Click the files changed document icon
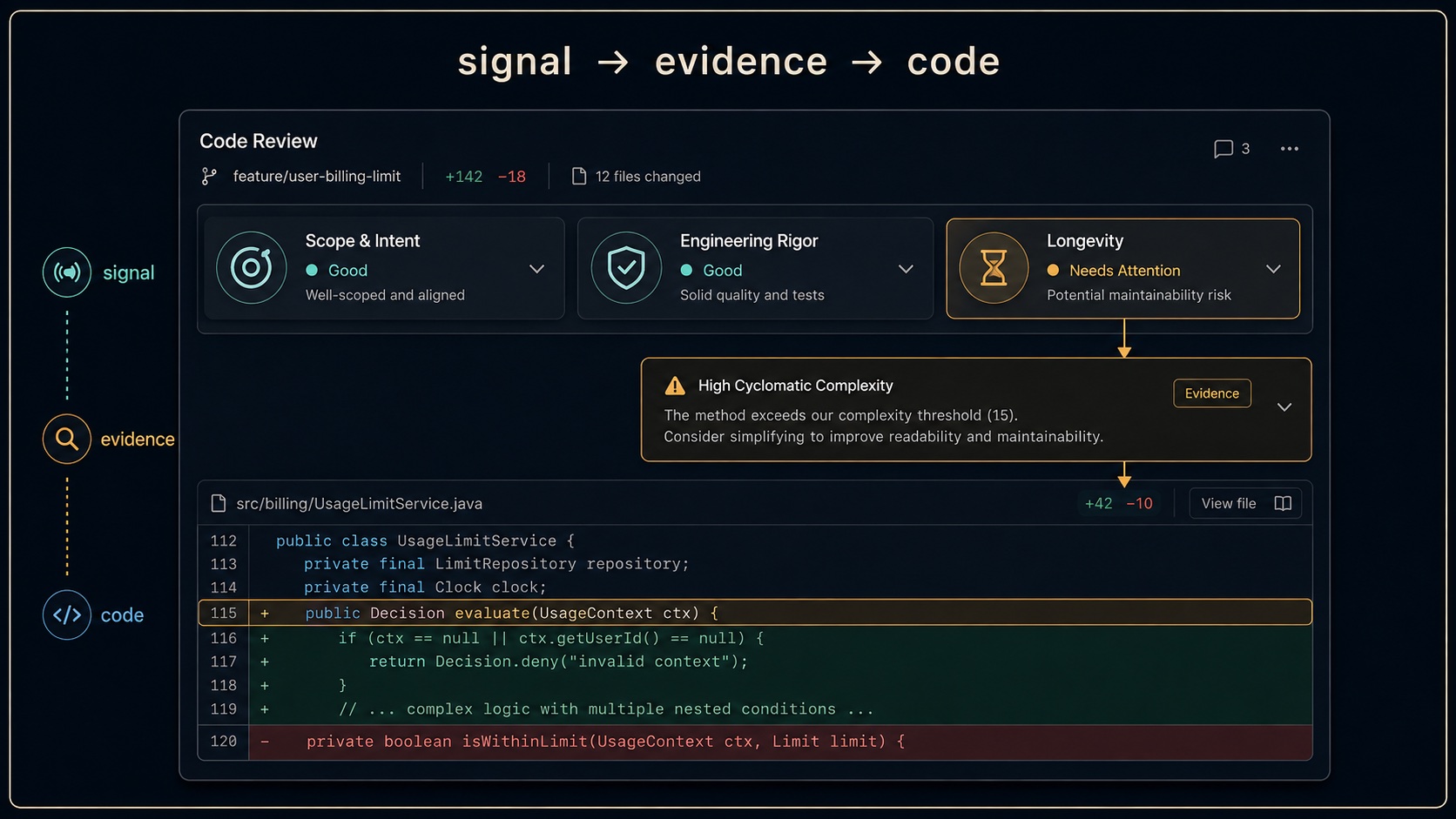This screenshot has height=819, width=1456. [x=579, y=177]
